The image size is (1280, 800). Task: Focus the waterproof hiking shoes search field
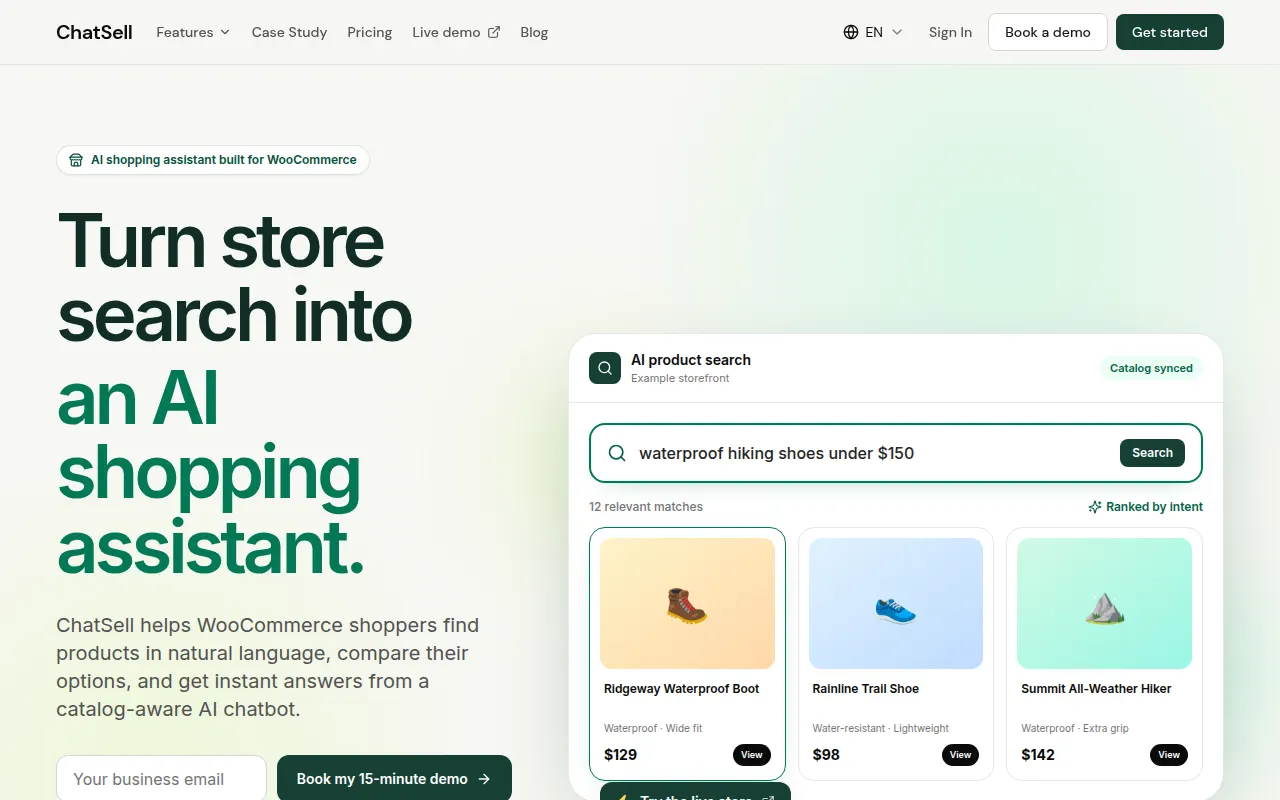point(895,453)
